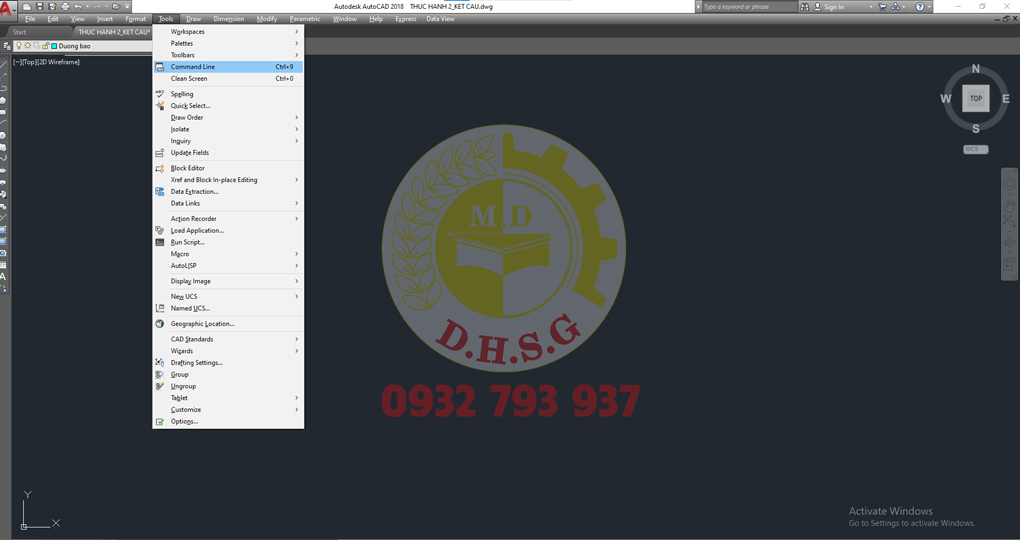Expand the Palettes submenu

point(228,43)
